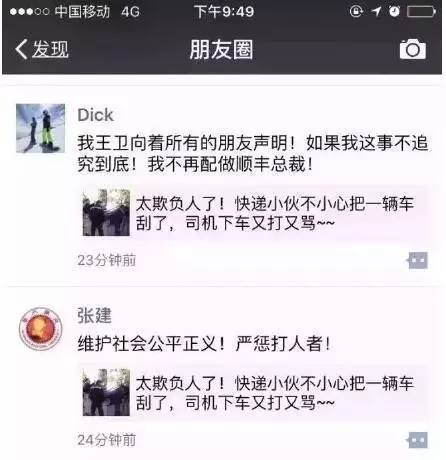
Task: Tap the rotation lock status icon
Action: pyautogui.click(x=356, y=11)
